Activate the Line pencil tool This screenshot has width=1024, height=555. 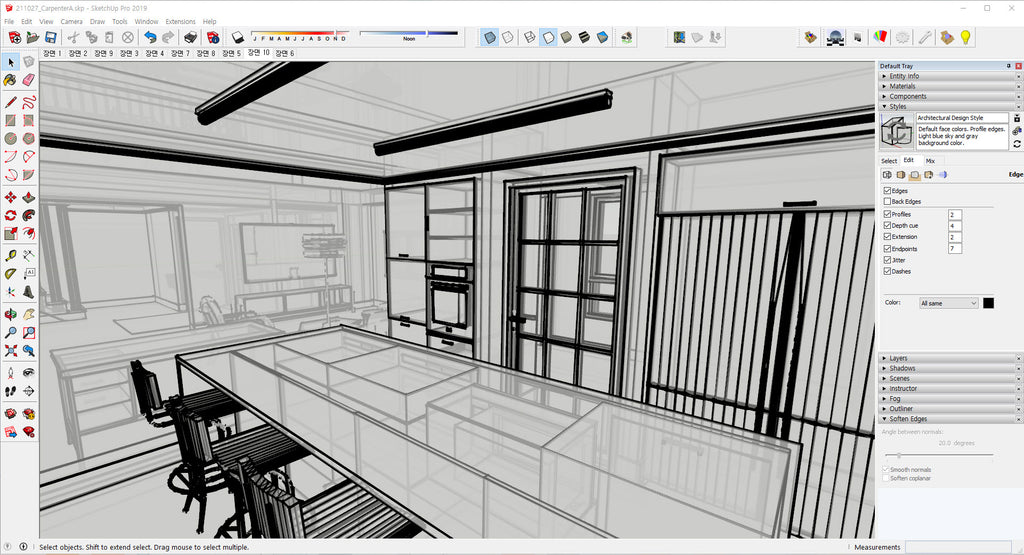(x=10, y=102)
